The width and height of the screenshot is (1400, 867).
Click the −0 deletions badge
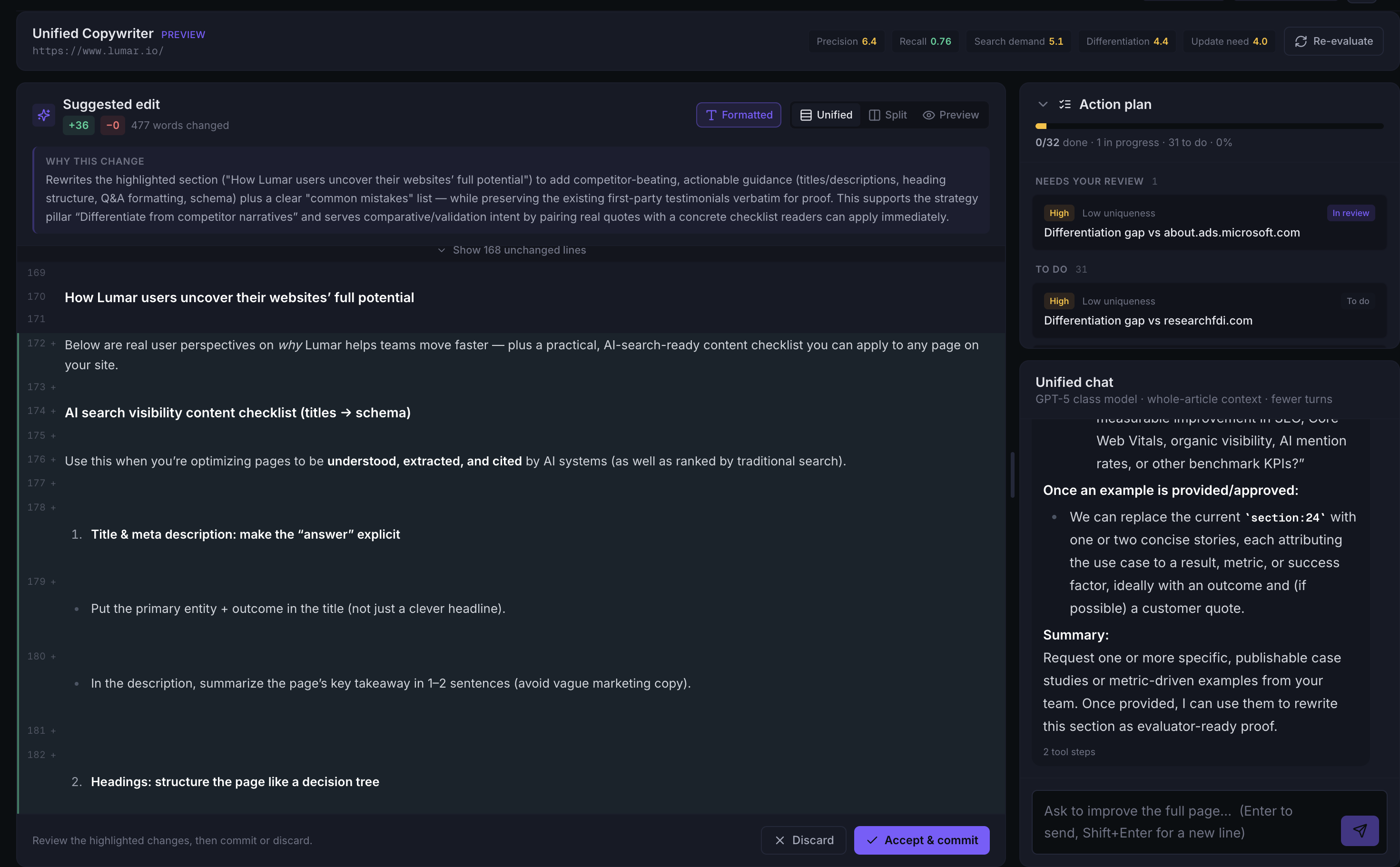click(x=112, y=125)
